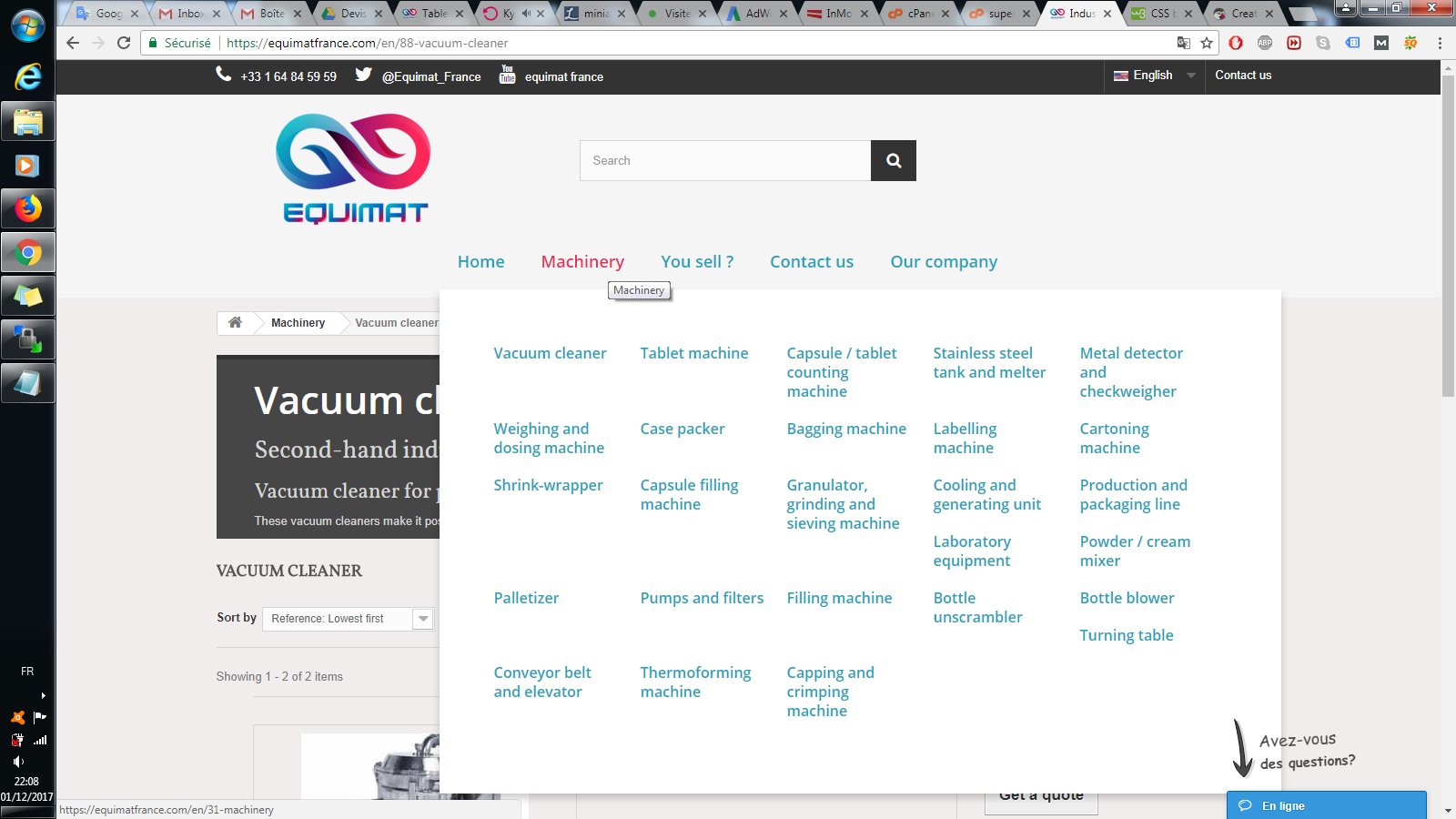Open Laboratory equipment category

[x=972, y=551]
